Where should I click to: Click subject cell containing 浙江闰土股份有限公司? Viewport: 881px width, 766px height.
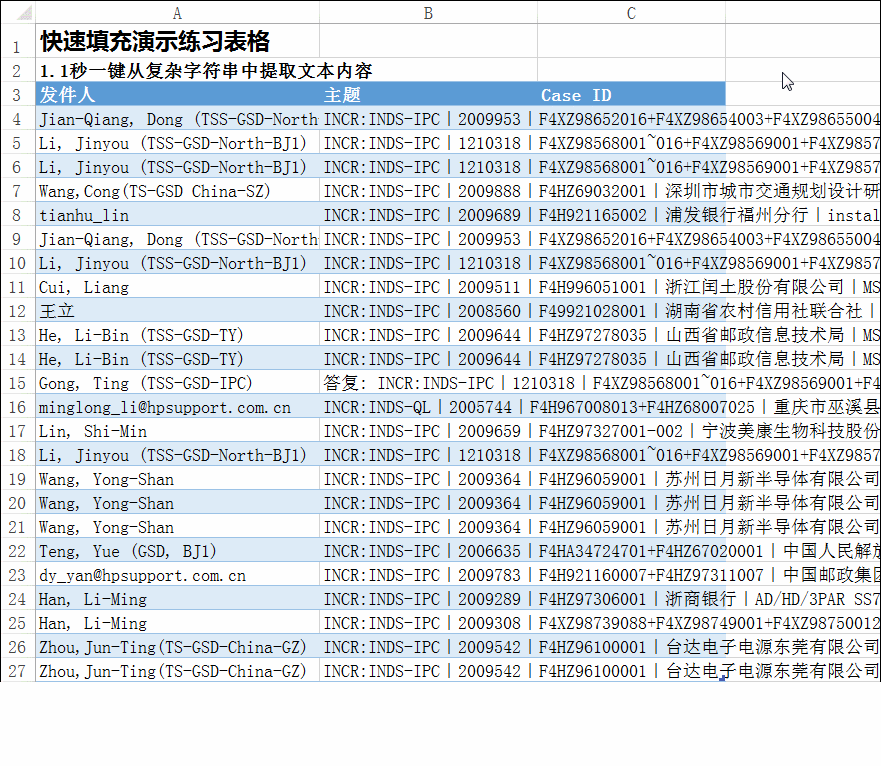(428, 287)
